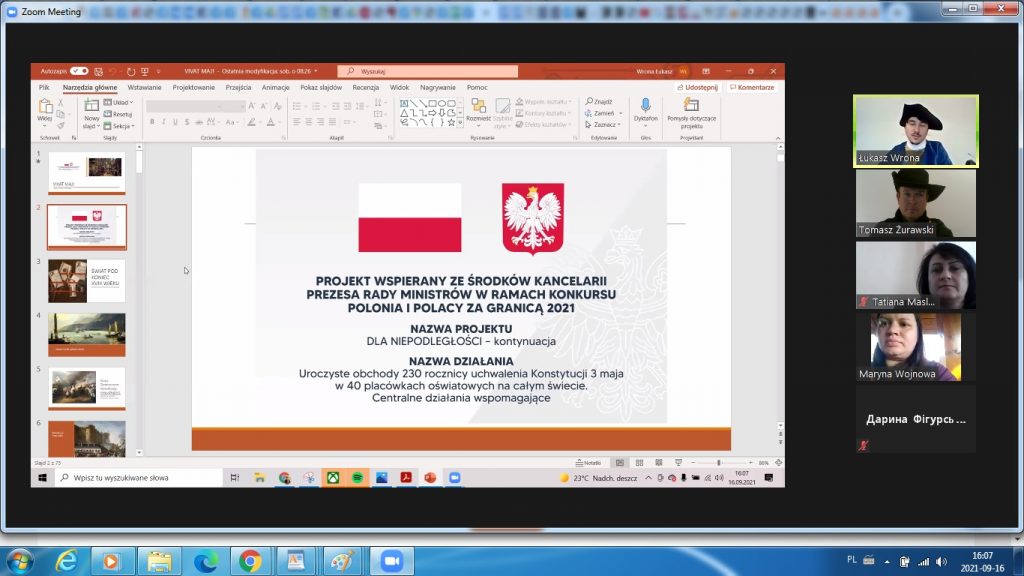Open the Animacje ribbon tab

pyautogui.click(x=275, y=87)
